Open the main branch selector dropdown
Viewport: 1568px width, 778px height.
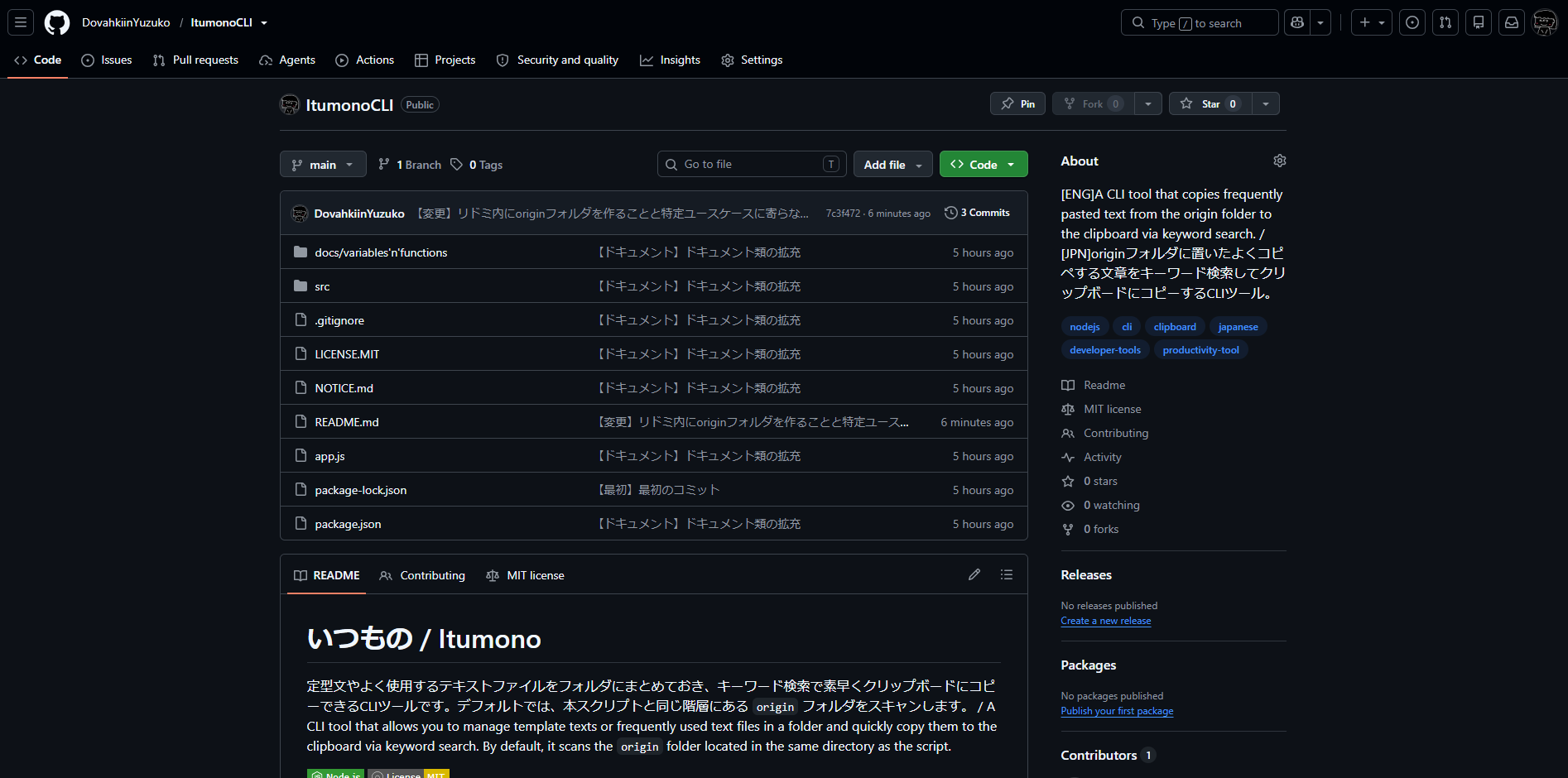click(323, 165)
